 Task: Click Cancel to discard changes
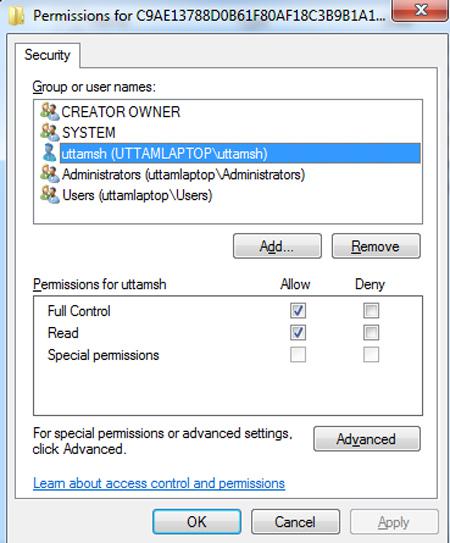click(x=295, y=522)
